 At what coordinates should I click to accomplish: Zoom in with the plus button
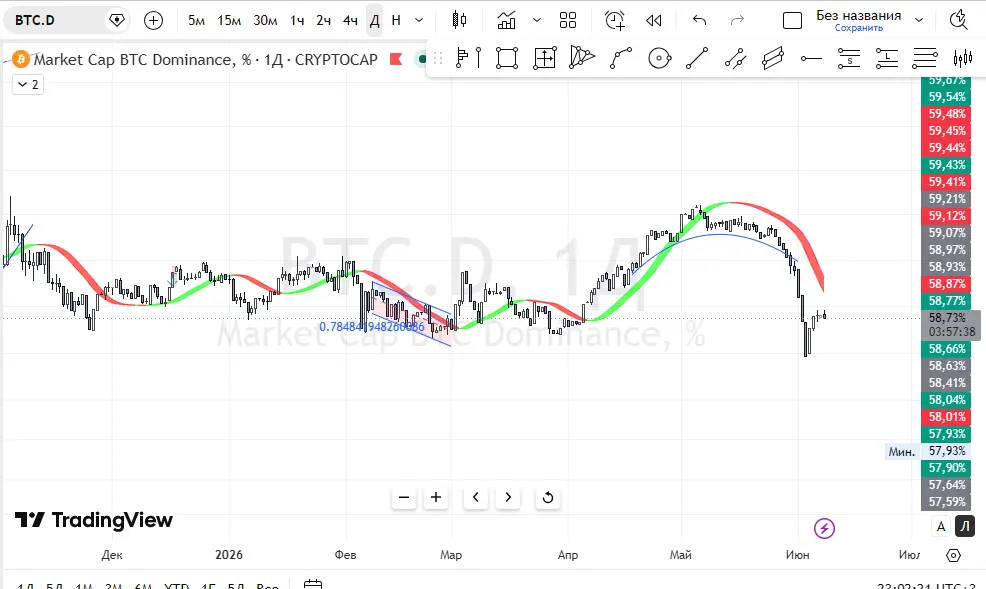click(x=436, y=497)
